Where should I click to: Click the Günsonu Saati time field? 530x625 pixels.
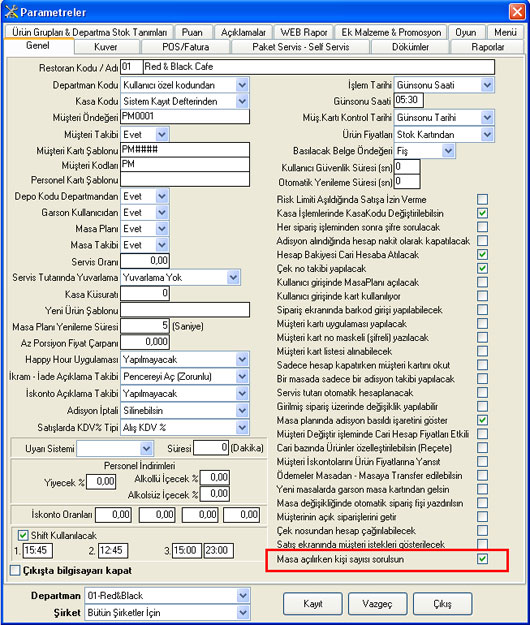408,100
